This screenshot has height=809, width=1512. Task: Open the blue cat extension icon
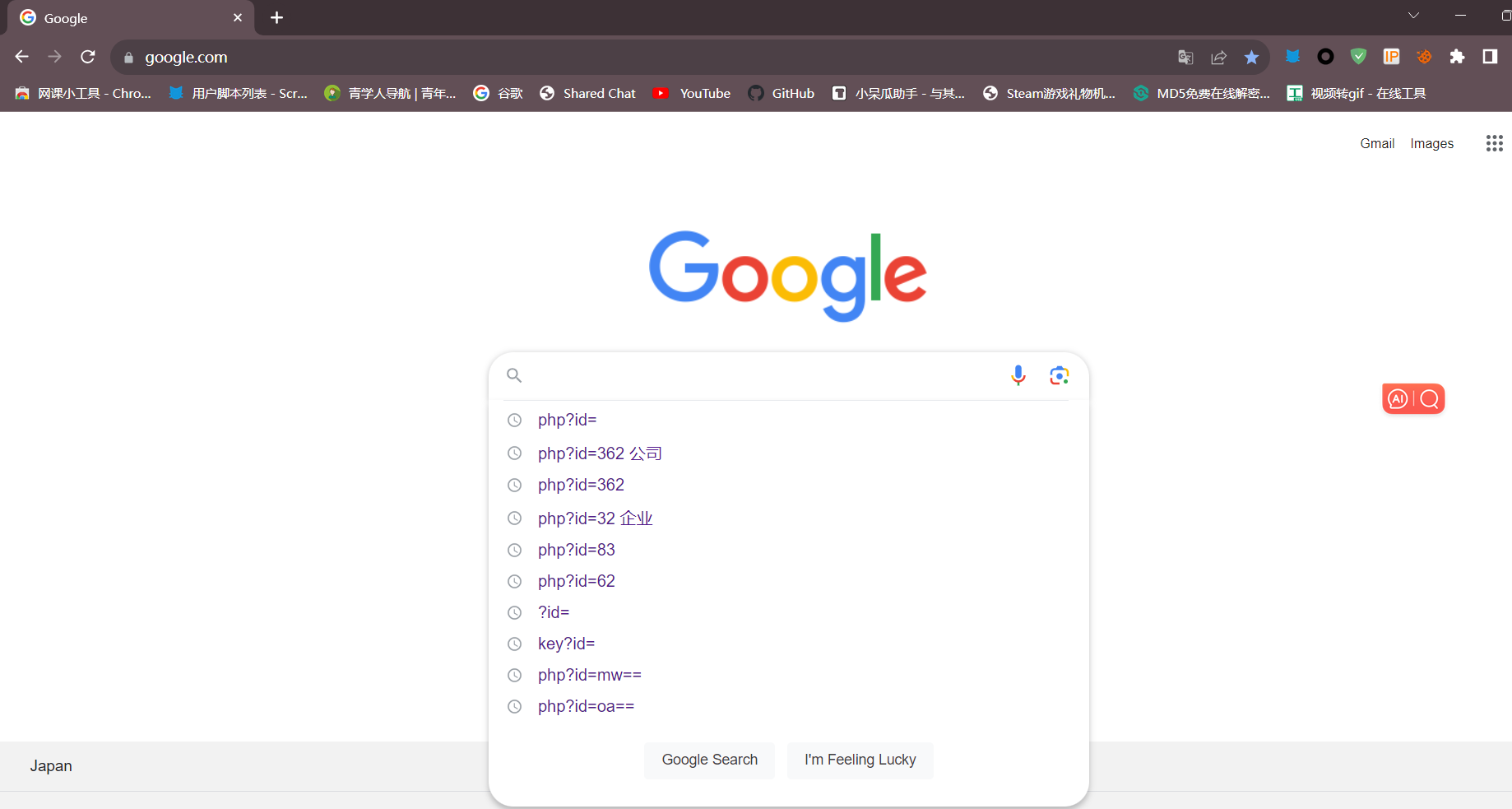click(x=1292, y=56)
